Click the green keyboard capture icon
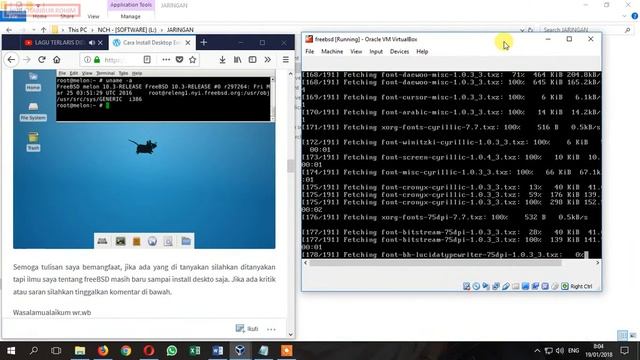Screen dimensions: 640x360 click(565, 286)
